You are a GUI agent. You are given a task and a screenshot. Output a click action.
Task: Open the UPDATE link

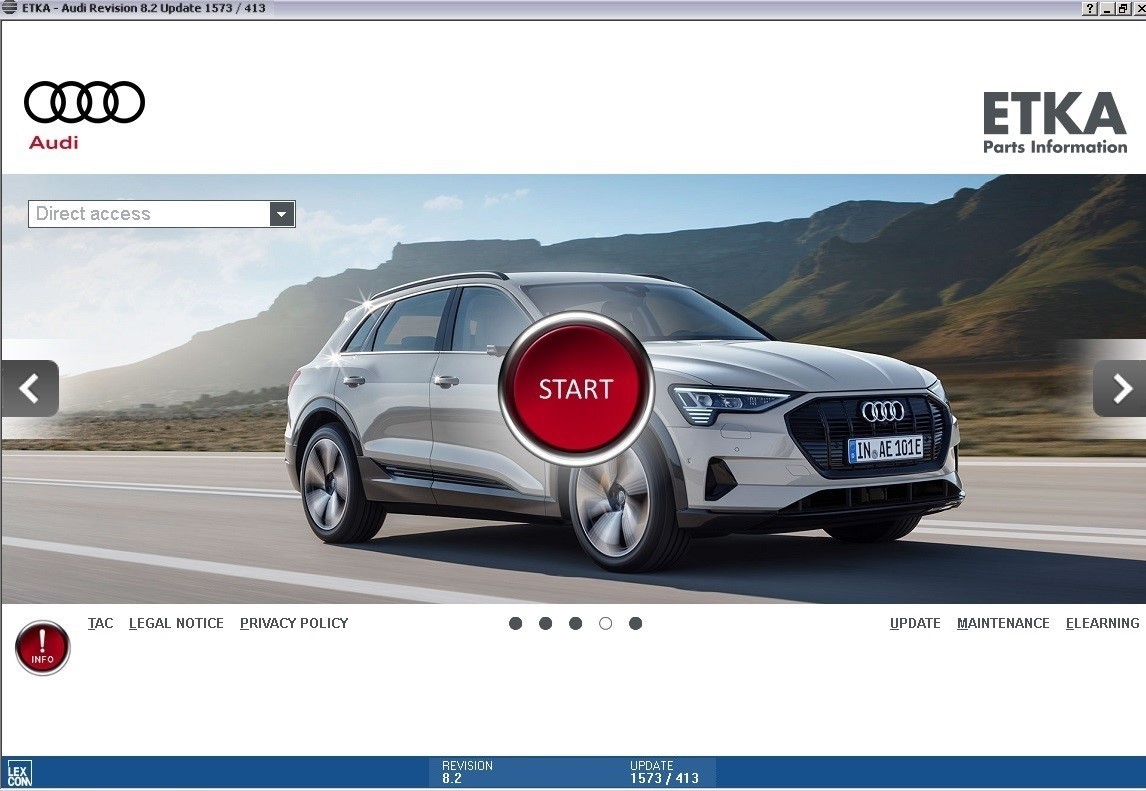915,624
